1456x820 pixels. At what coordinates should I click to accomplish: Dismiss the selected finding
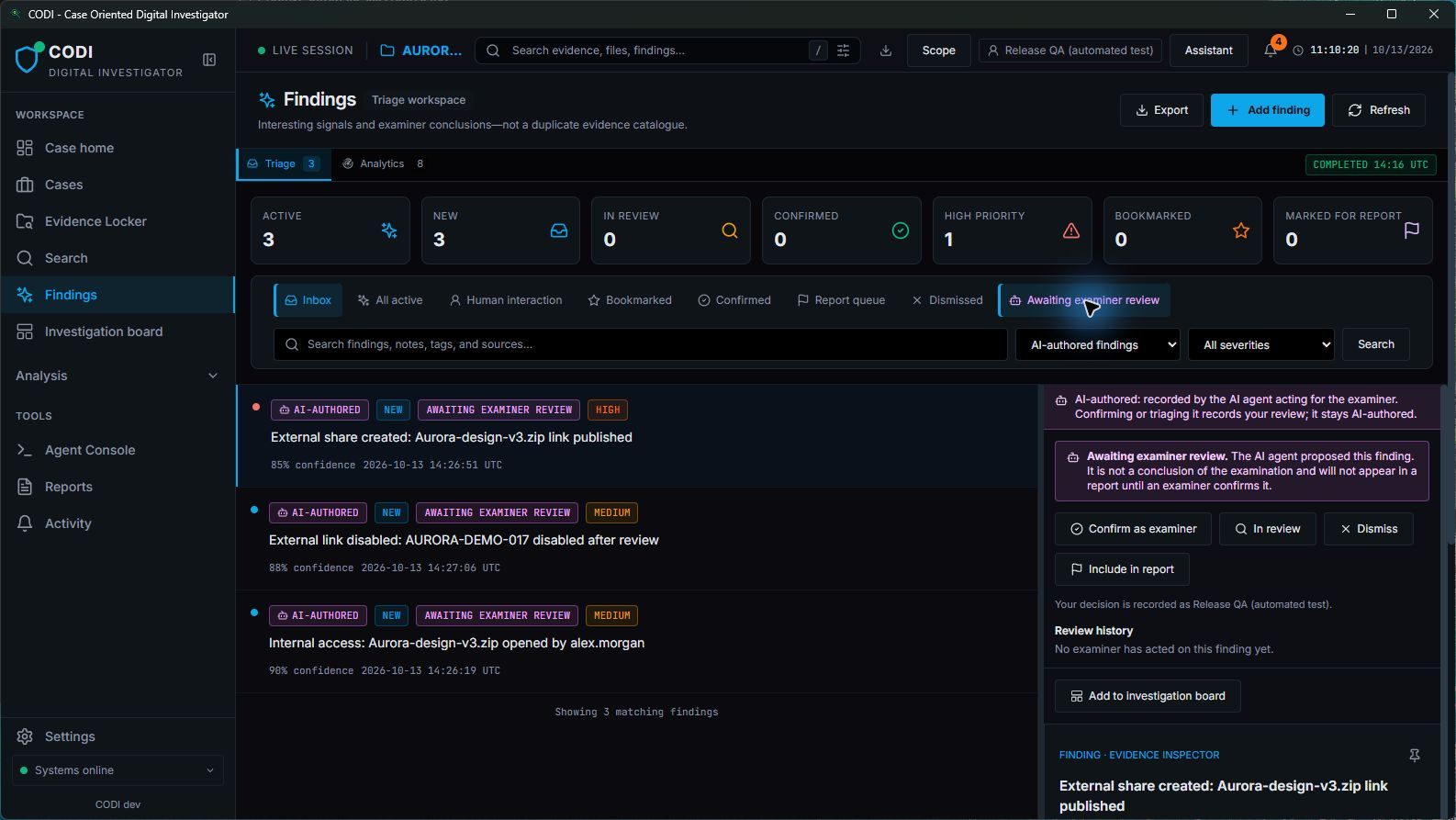coord(1368,529)
